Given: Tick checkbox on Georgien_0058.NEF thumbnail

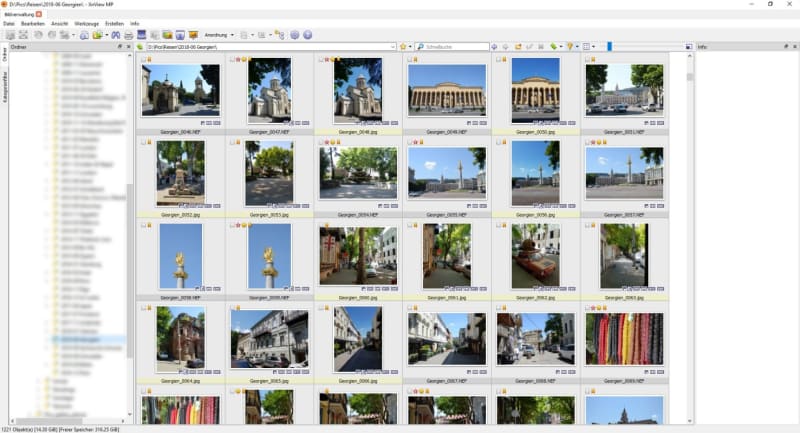Looking at the screenshot, I should pos(143,225).
